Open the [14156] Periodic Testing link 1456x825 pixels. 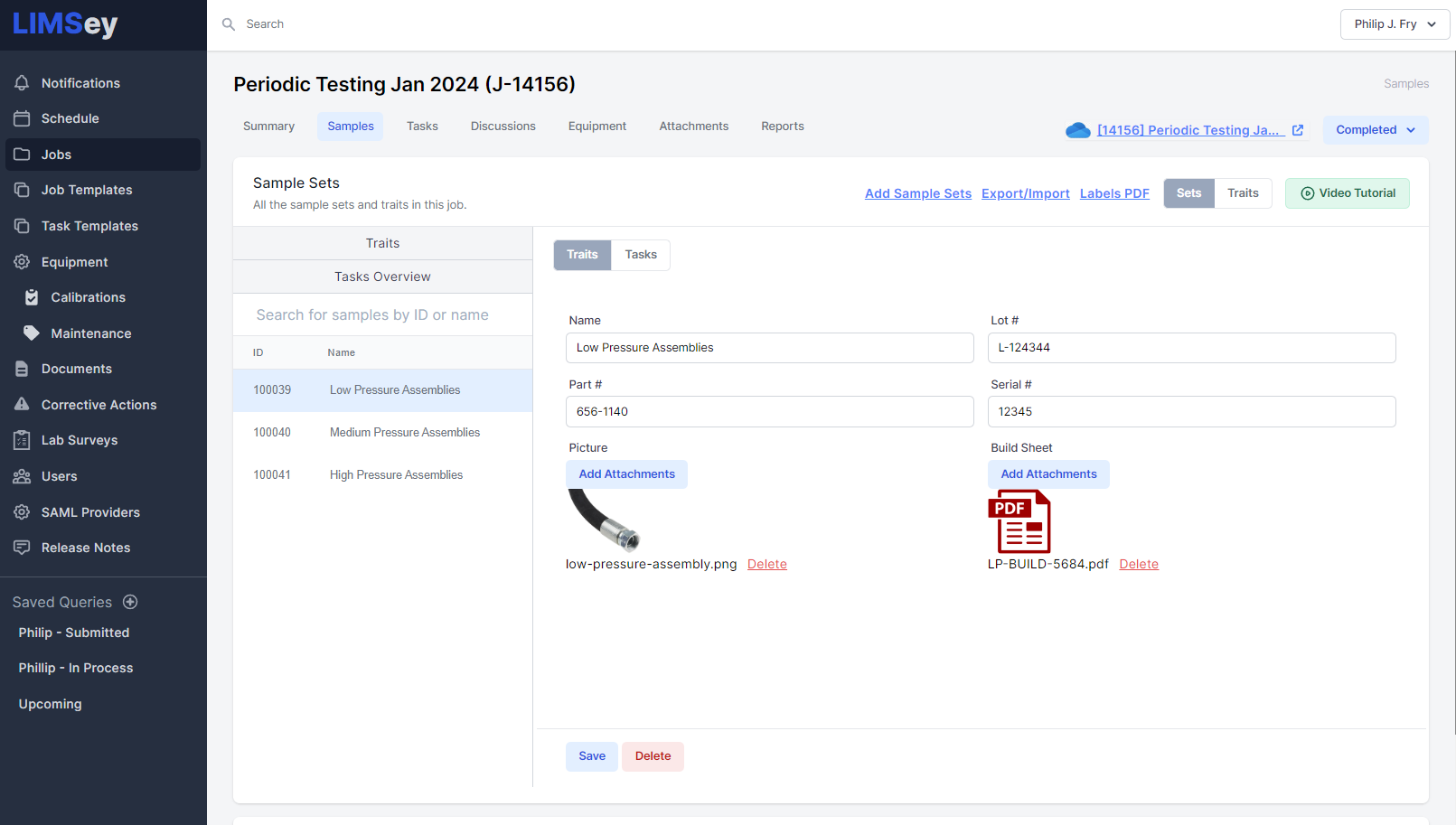(1191, 130)
